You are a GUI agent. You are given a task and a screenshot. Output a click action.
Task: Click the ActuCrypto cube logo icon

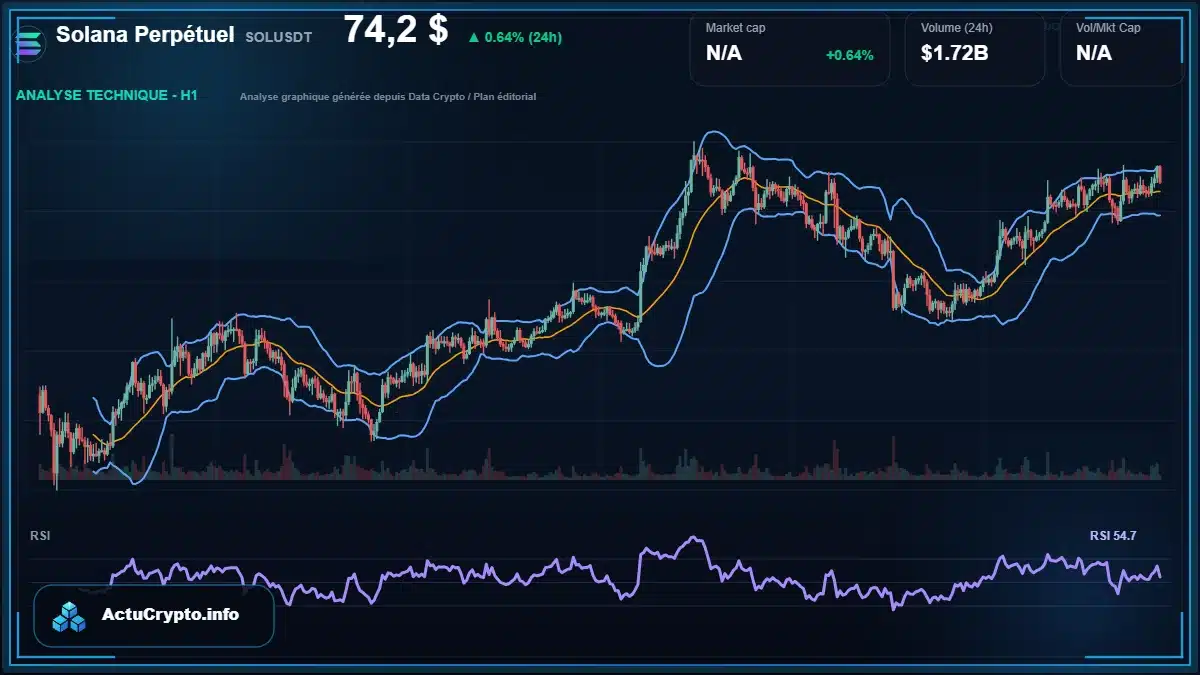[70, 616]
